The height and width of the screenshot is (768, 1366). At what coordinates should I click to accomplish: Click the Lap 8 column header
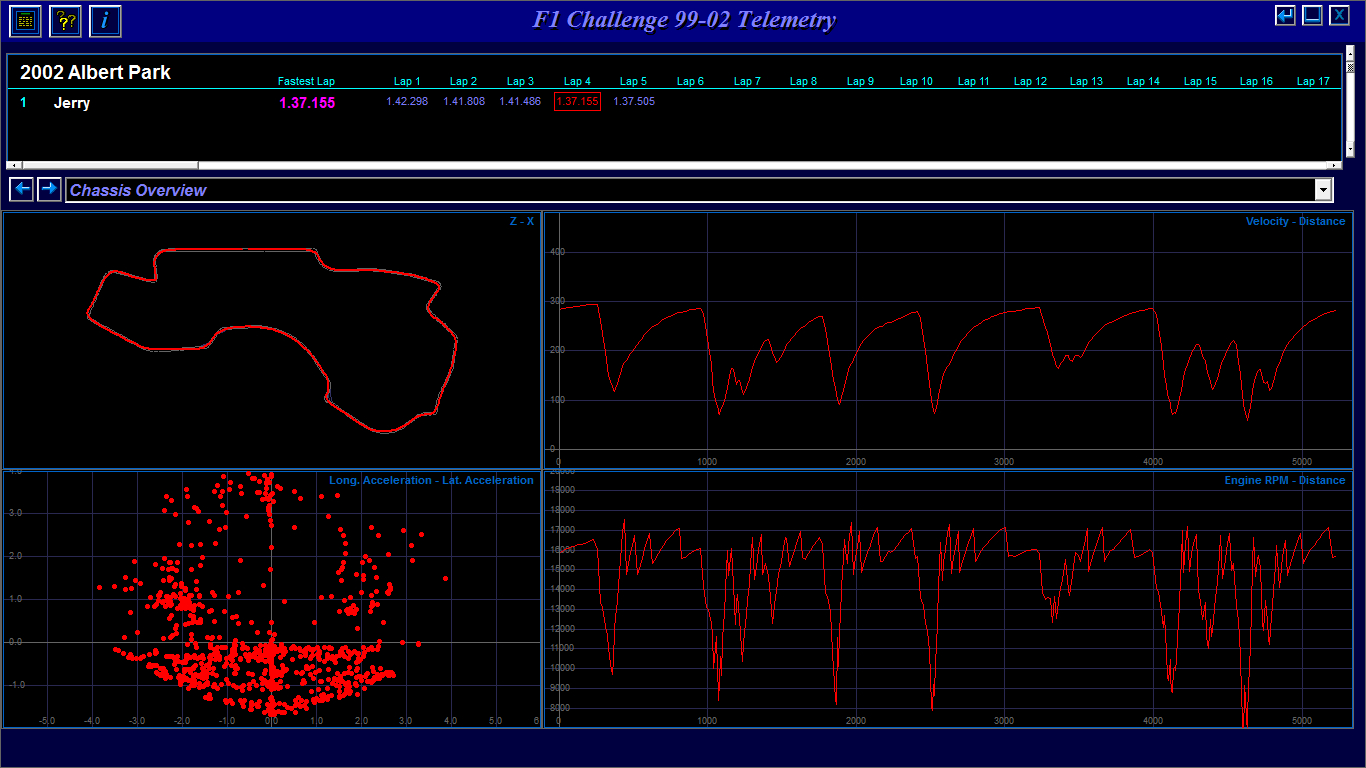(x=803, y=82)
